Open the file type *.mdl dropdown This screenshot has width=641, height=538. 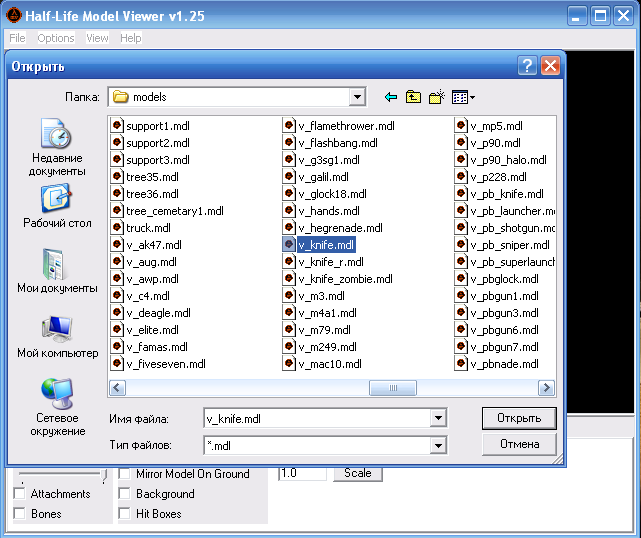tap(437, 444)
